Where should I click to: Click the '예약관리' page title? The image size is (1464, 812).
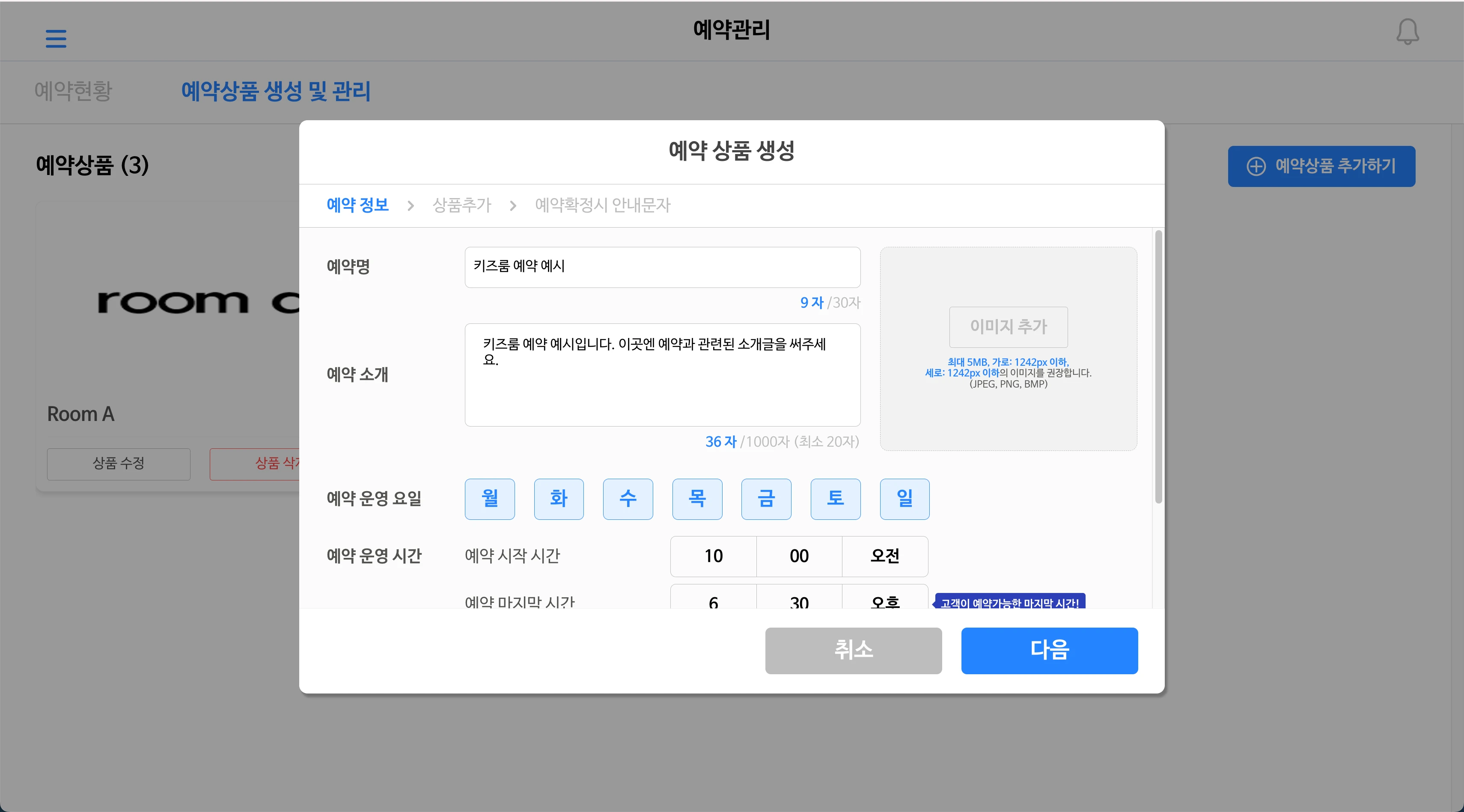coord(732,30)
